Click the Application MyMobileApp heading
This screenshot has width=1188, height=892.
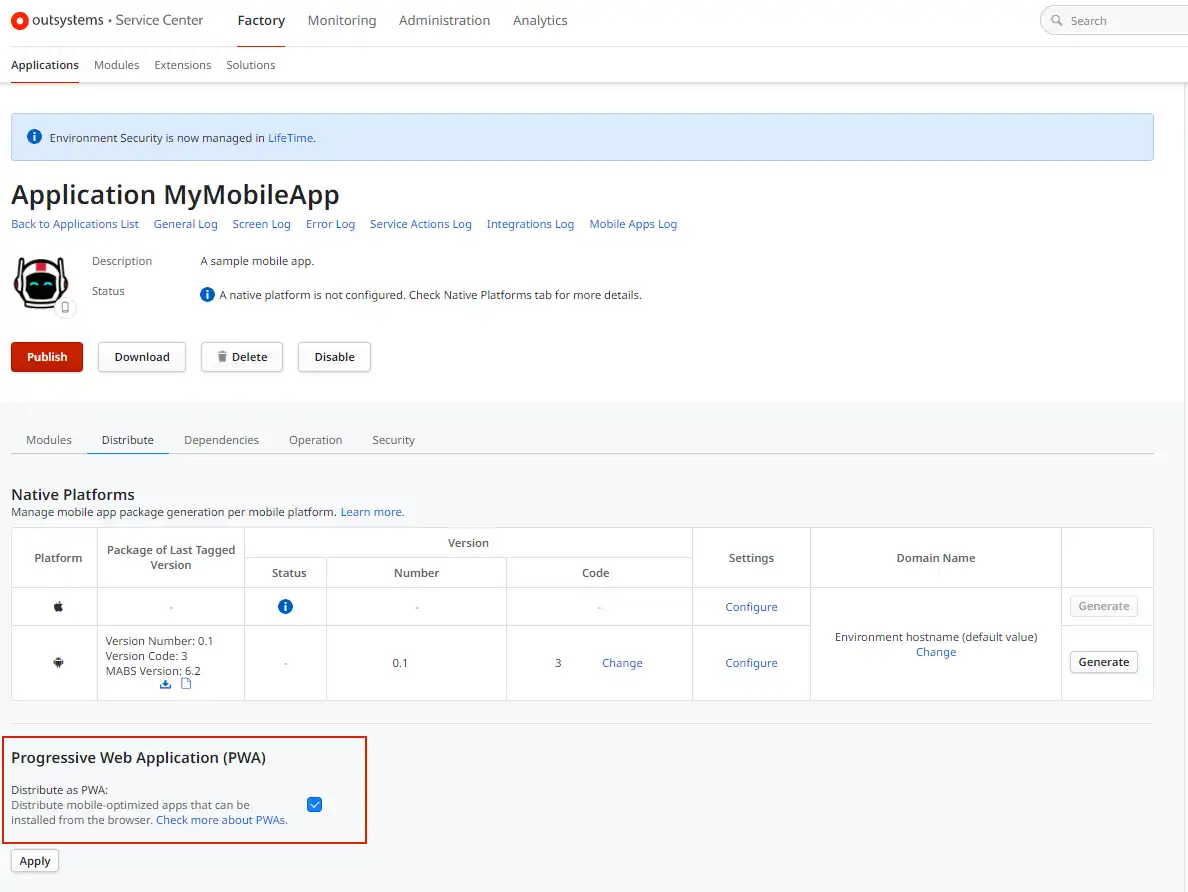tap(175, 195)
